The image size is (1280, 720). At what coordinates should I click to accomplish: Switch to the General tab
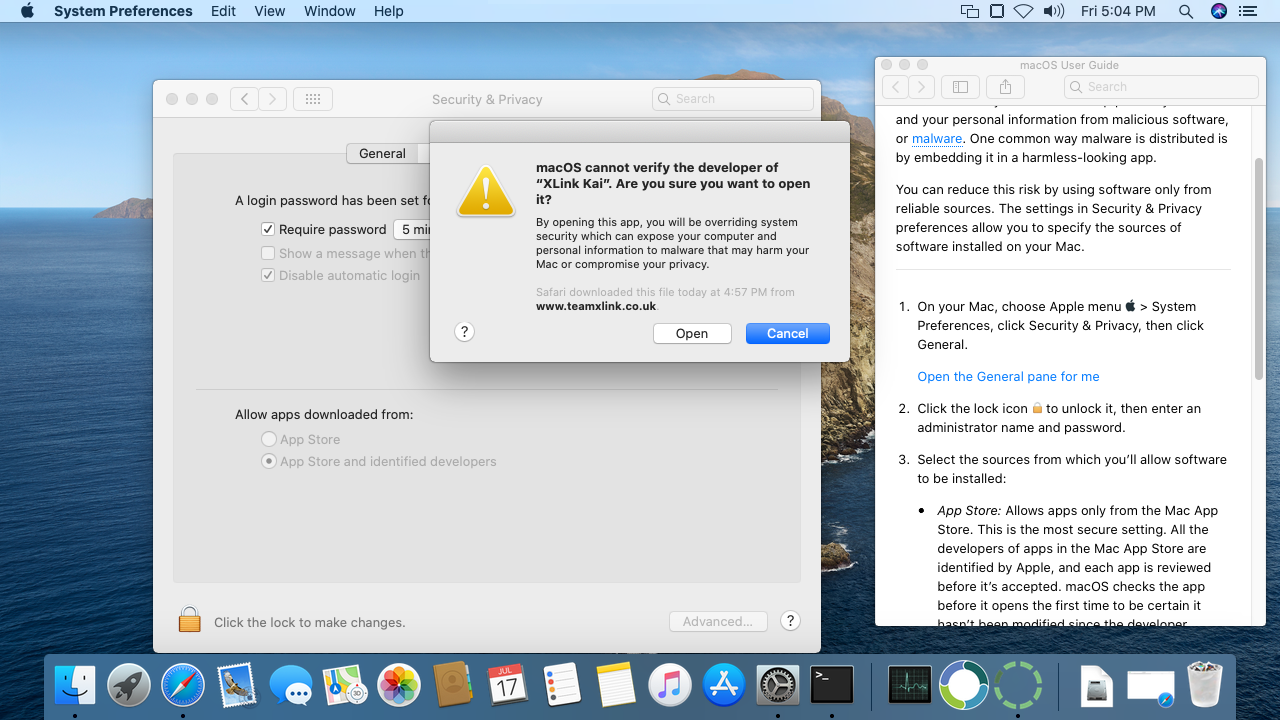tap(382, 153)
